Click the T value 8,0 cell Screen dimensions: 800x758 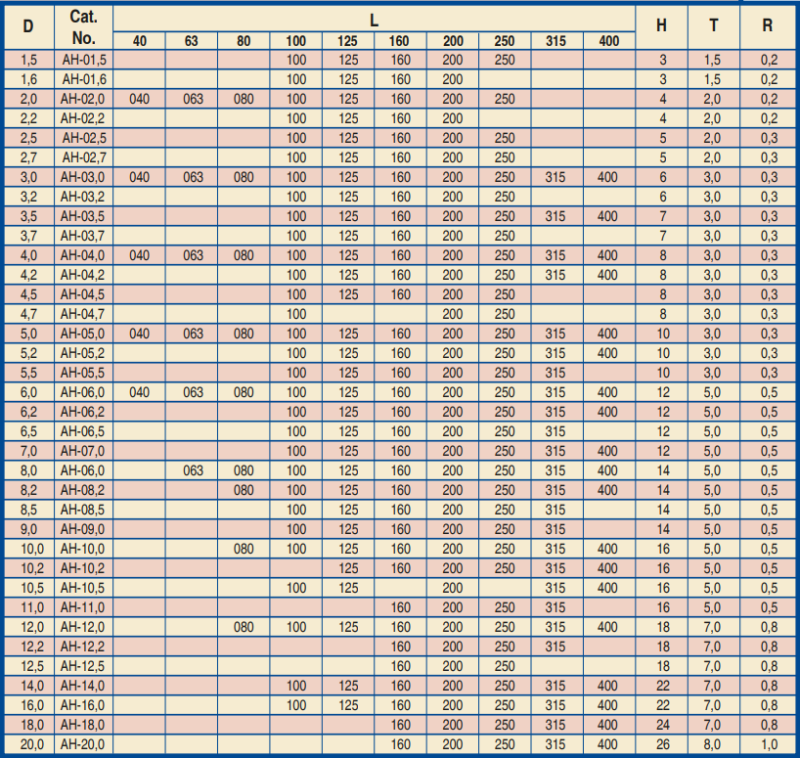pos(714,744)
